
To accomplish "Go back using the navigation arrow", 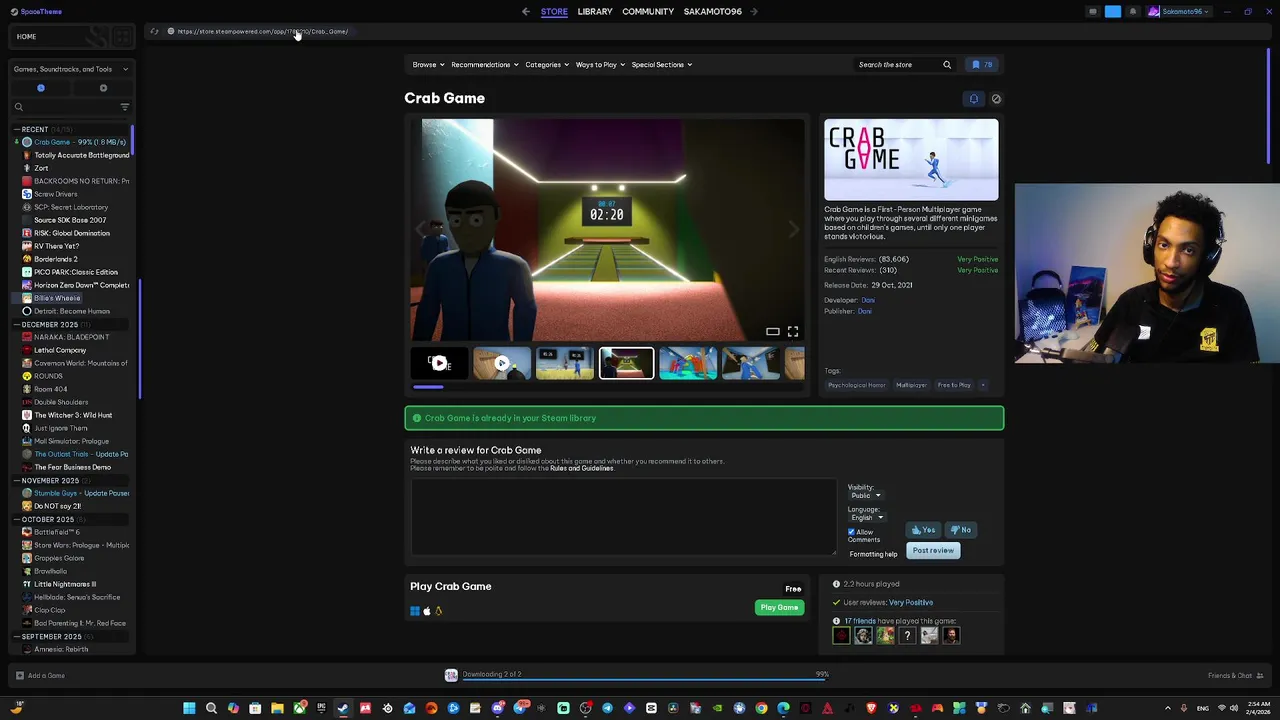I will tap(526, 12).
